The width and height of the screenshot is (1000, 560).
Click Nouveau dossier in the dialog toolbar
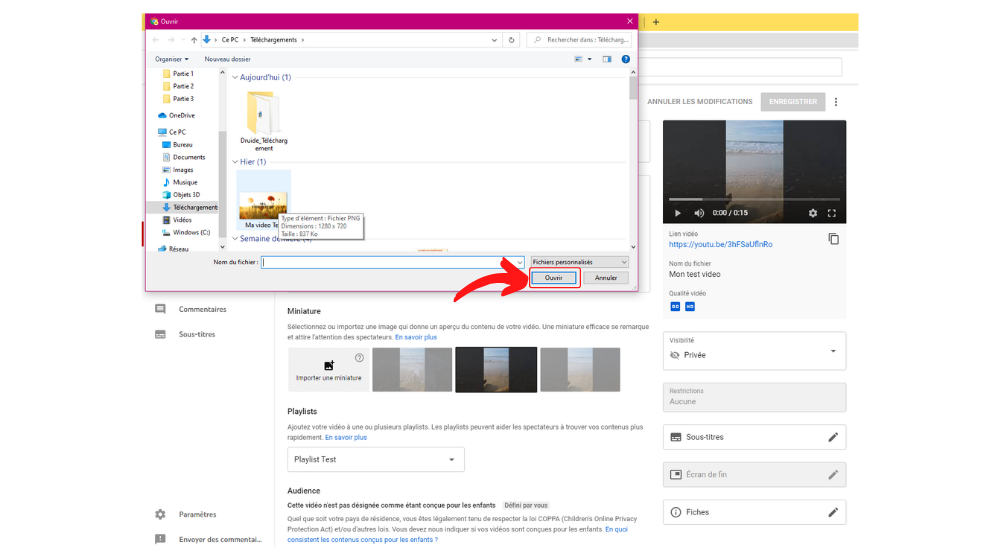click(227, 59)
